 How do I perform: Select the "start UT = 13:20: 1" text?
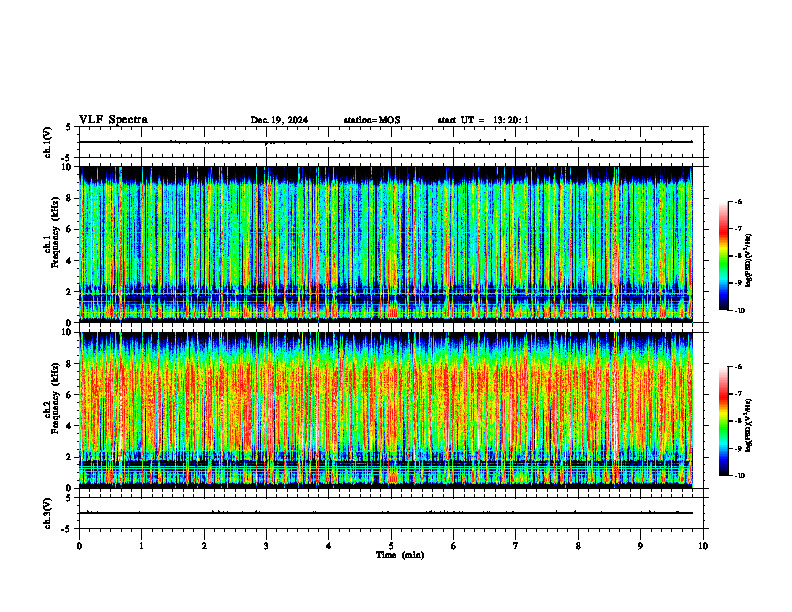click(483, 120)
